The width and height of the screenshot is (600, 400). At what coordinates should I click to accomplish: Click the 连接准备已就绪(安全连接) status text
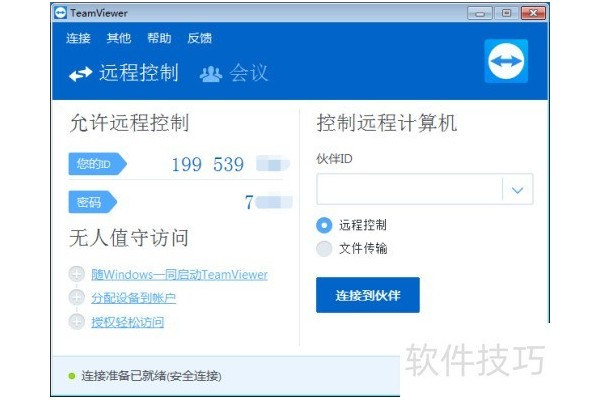pos(152,376)
